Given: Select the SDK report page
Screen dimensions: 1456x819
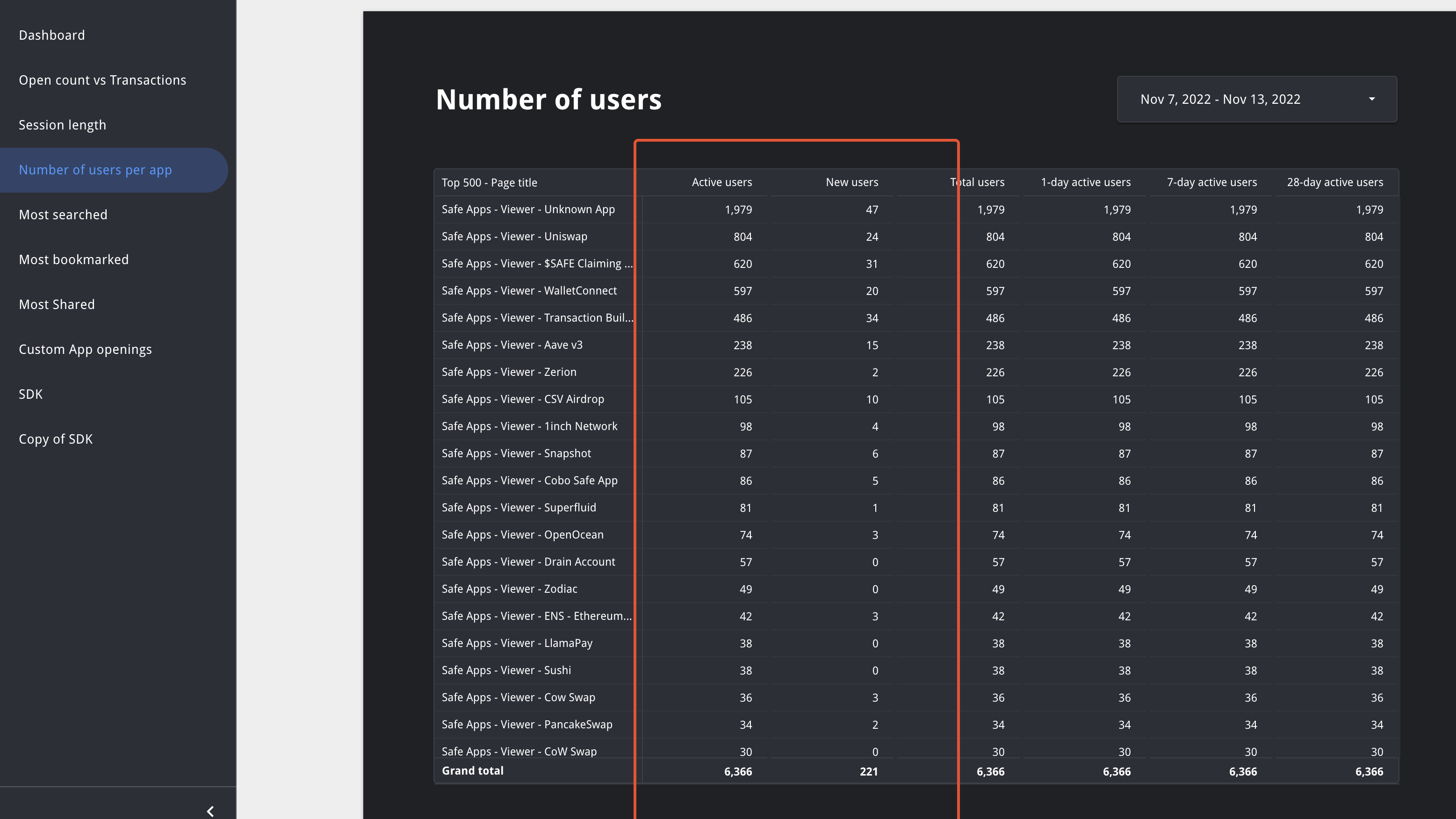Looking at the screenshot, I should click(x=30, y=394).
